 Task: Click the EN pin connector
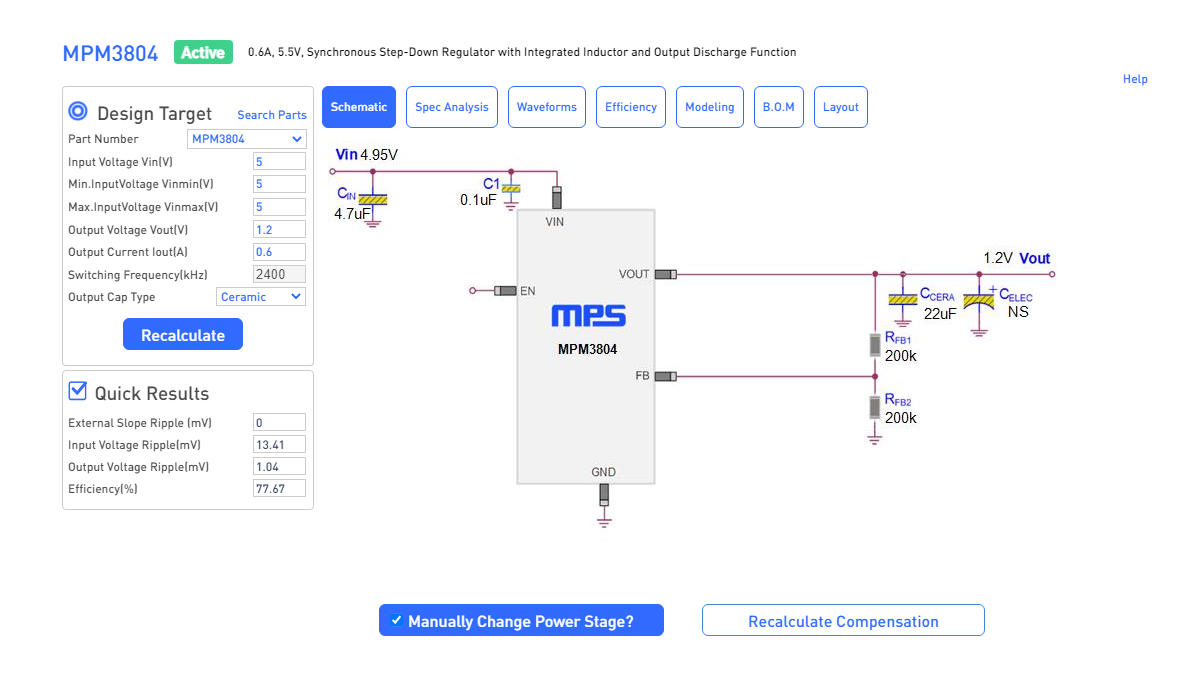tap(505, 290)
